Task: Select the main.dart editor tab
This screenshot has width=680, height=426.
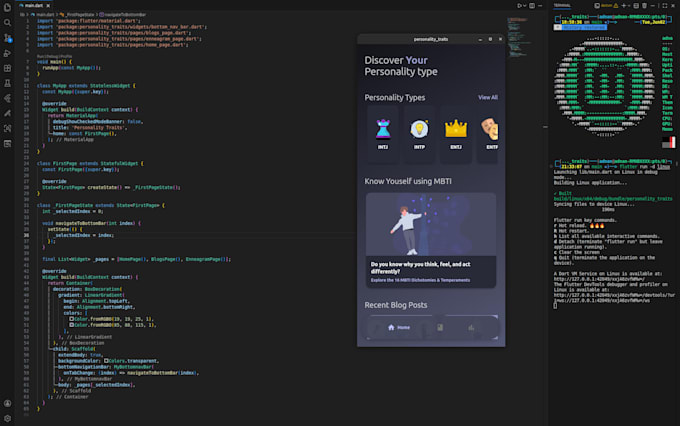Action: coord(33,6)
